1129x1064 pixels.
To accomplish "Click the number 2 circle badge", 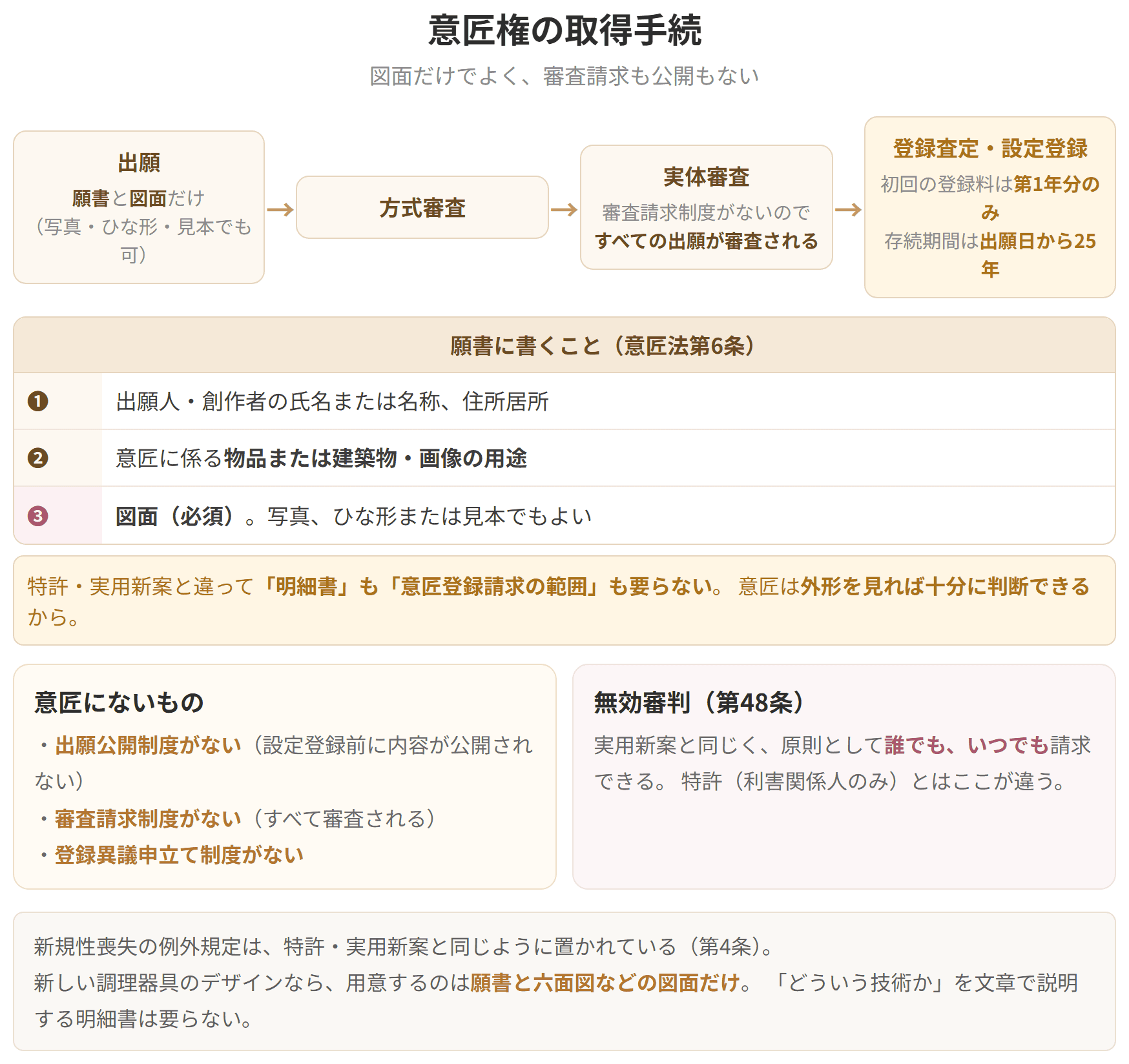I will (x=38, y=458).
